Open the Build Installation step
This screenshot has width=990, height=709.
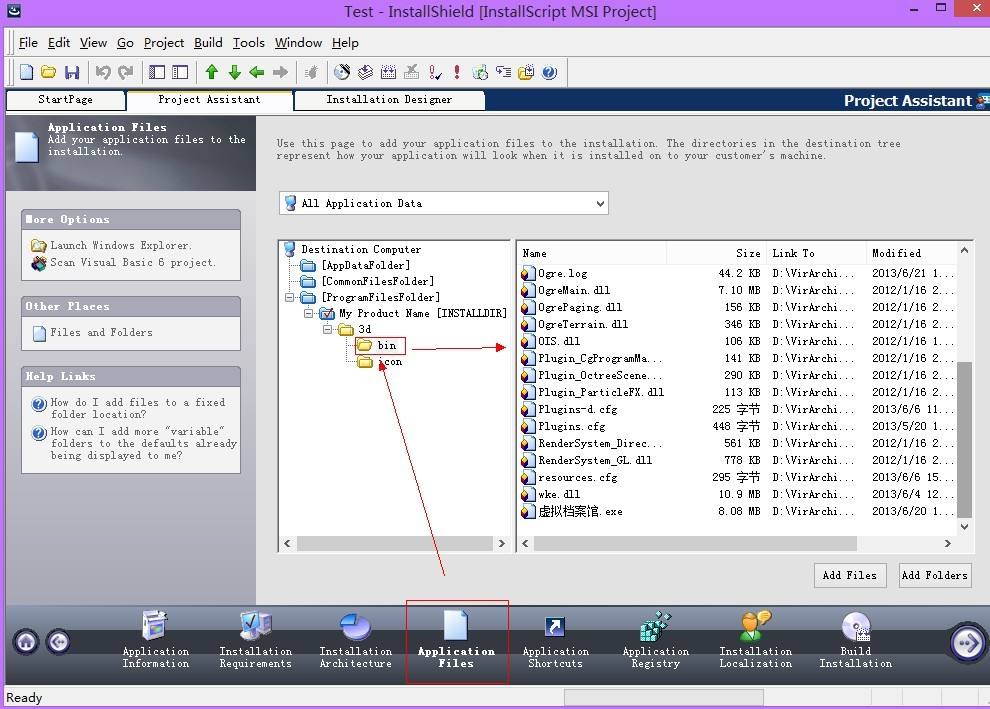click(856, 640)
